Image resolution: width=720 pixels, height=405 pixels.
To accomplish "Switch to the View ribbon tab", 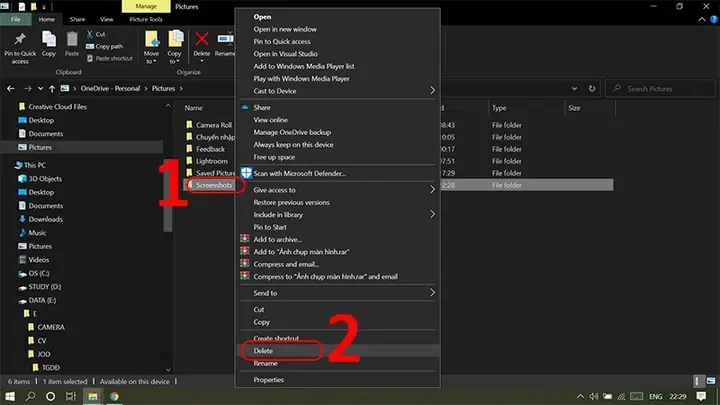I will (107, 19).
